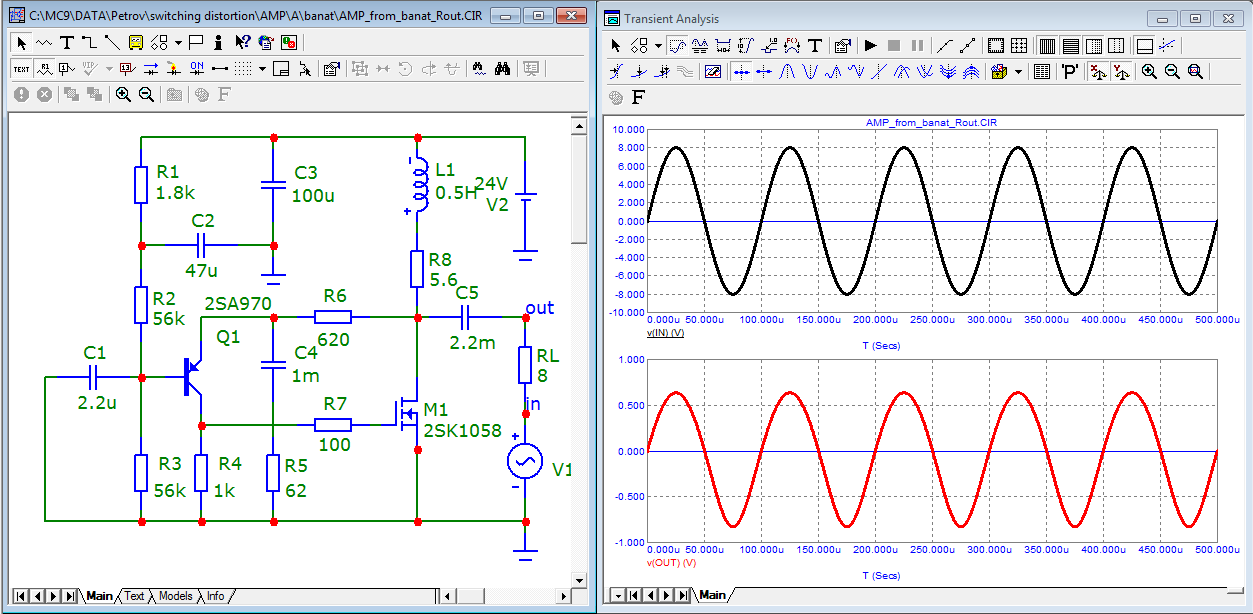Screen dimensions: 1253x614
Task: Select the Text mode T tool in schematic toolbar
Action: pos(67,43)
